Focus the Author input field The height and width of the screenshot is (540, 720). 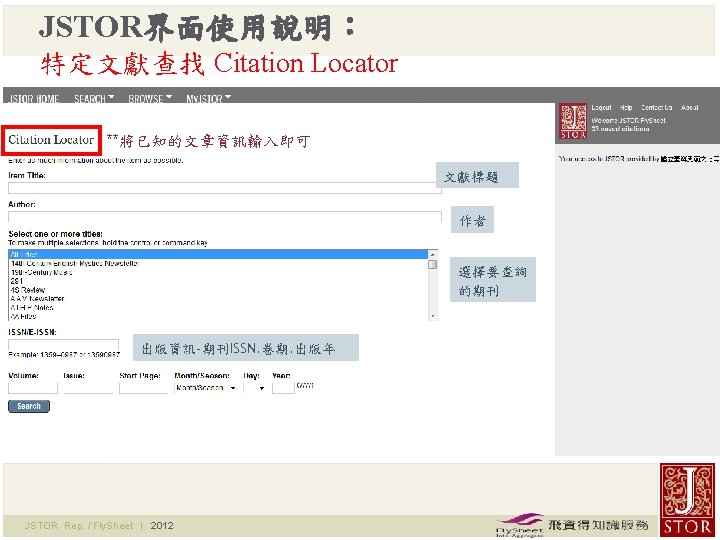pos(225,217)
